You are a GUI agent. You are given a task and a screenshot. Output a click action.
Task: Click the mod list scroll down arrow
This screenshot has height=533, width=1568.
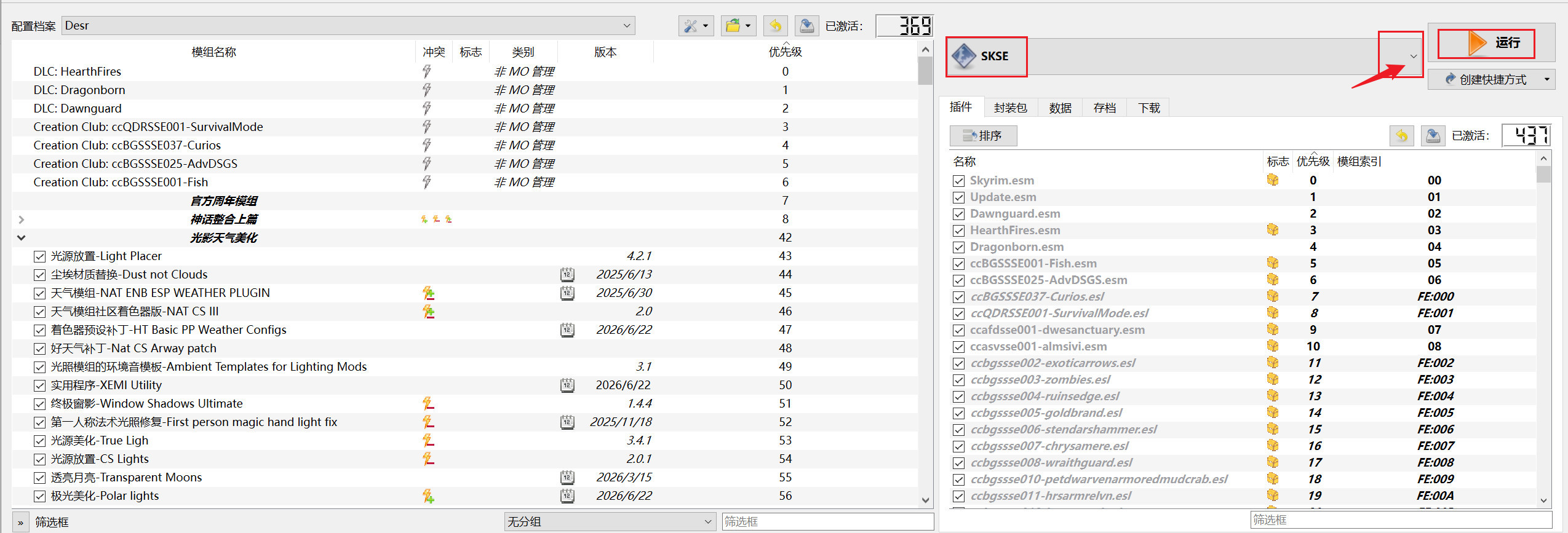tap(925, 500)
